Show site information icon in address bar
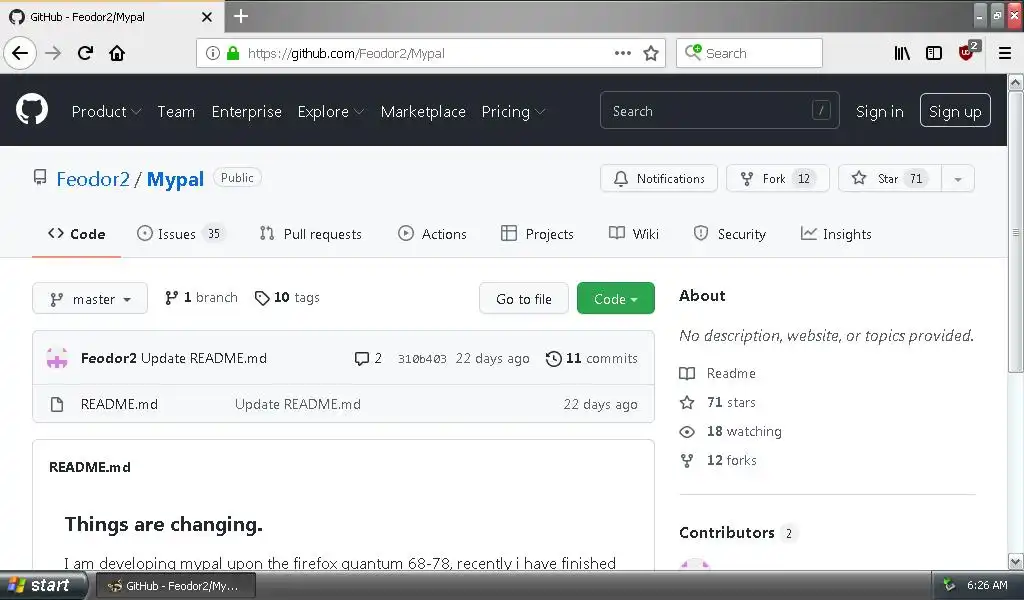This screenshot has width=1024, height=600. [213, 53]
